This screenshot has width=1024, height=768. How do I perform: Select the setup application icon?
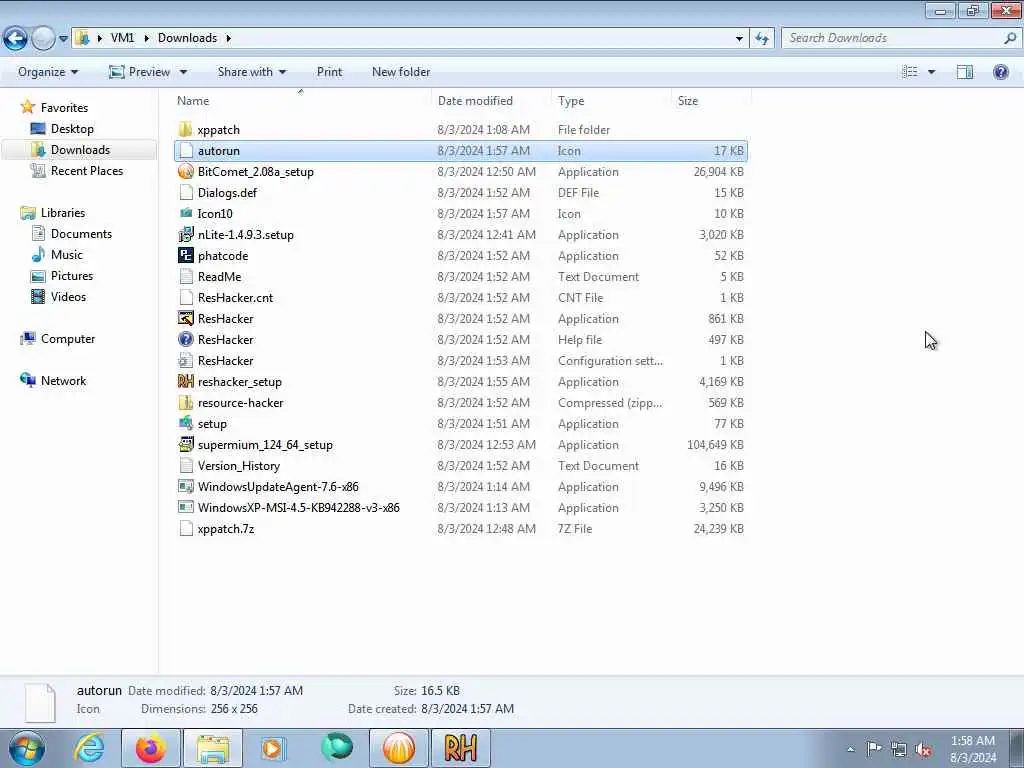click(x=185, y=424)
